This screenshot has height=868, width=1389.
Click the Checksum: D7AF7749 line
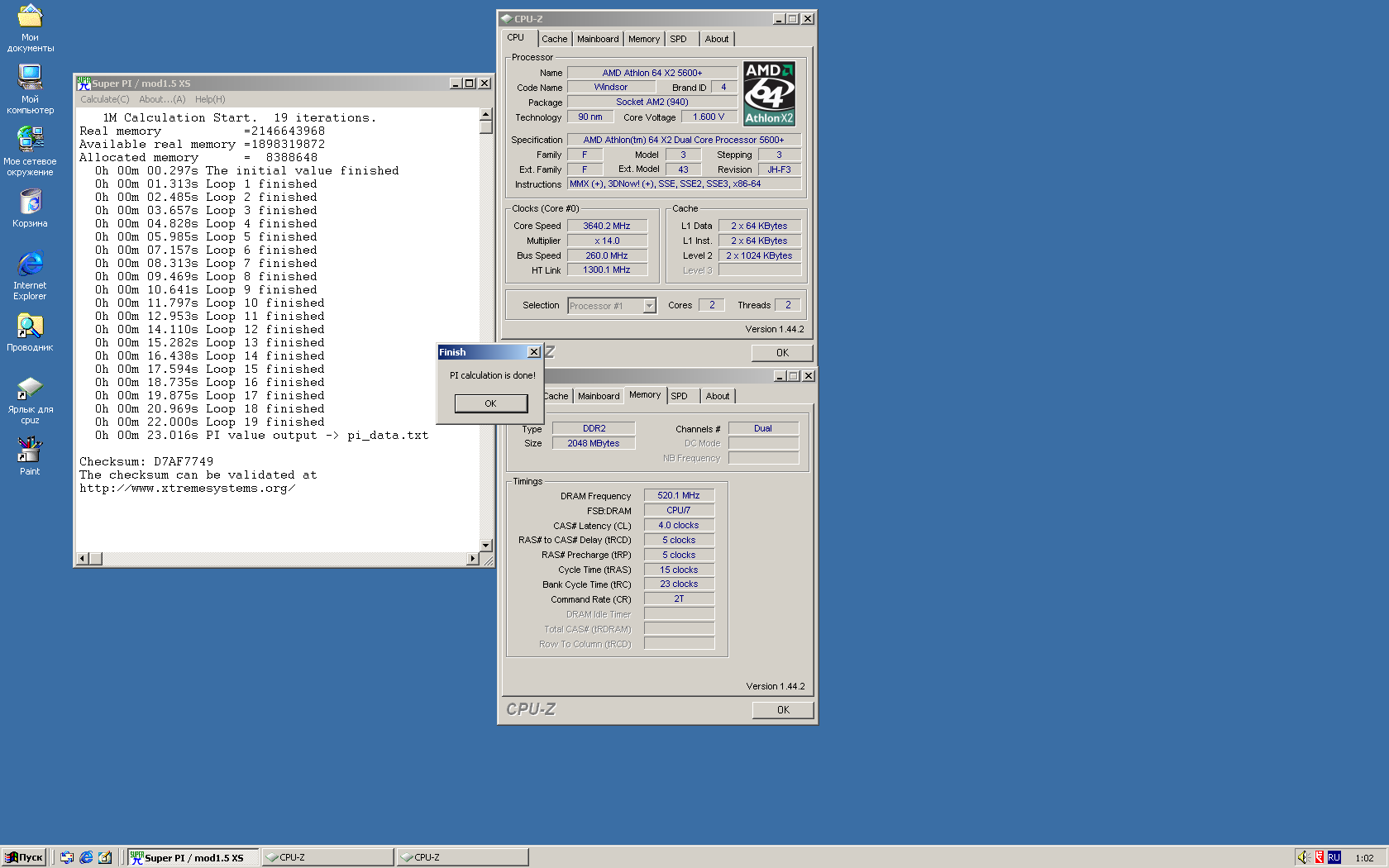tap(146, 461)
